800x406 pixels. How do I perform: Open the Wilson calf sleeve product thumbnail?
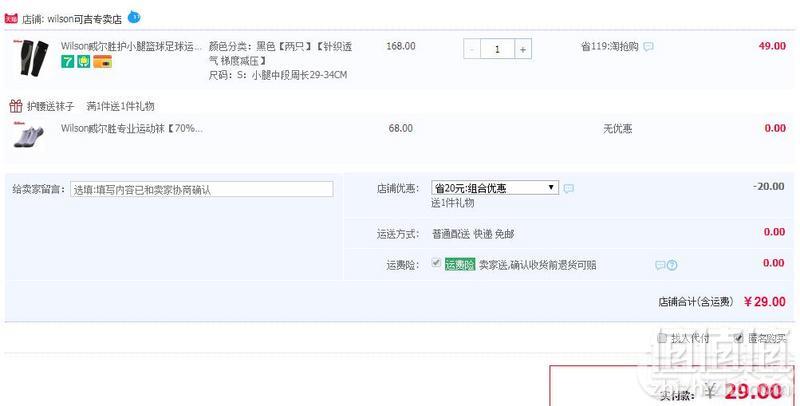(x=32, y=57)
